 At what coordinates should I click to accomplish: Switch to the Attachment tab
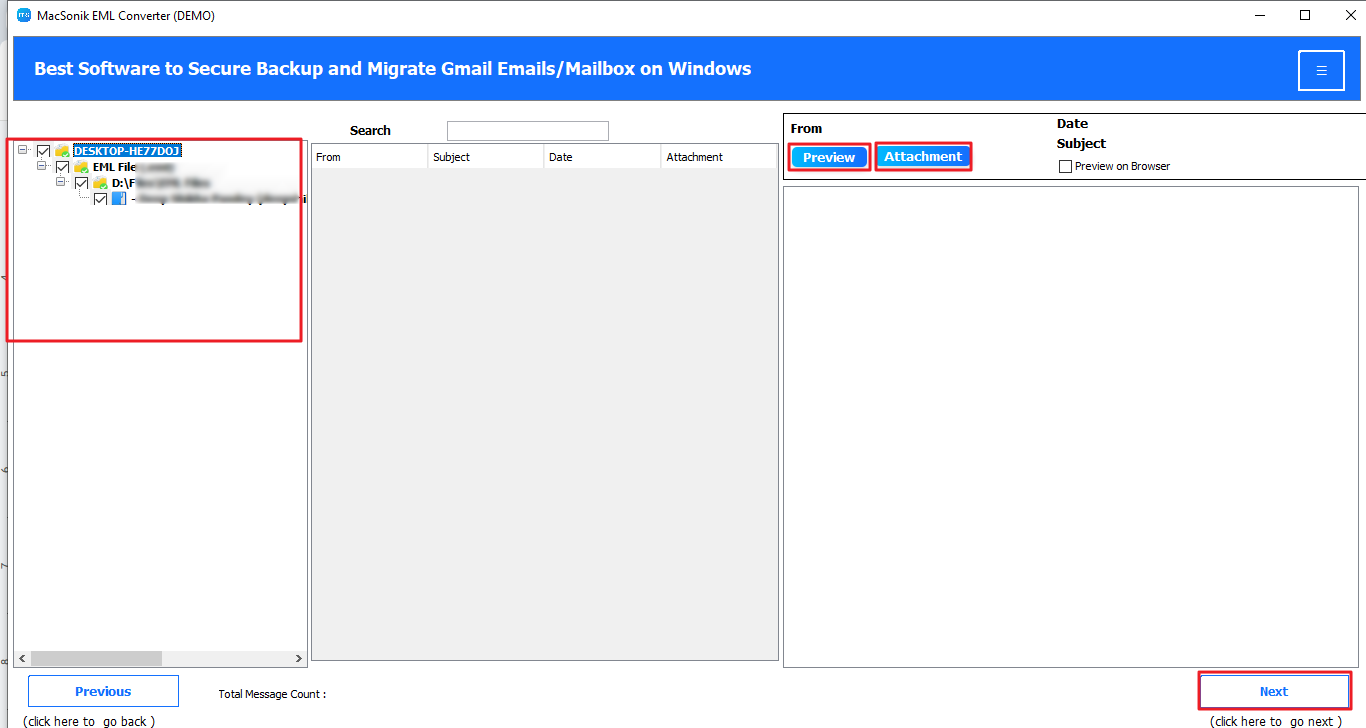coord(923,156)
